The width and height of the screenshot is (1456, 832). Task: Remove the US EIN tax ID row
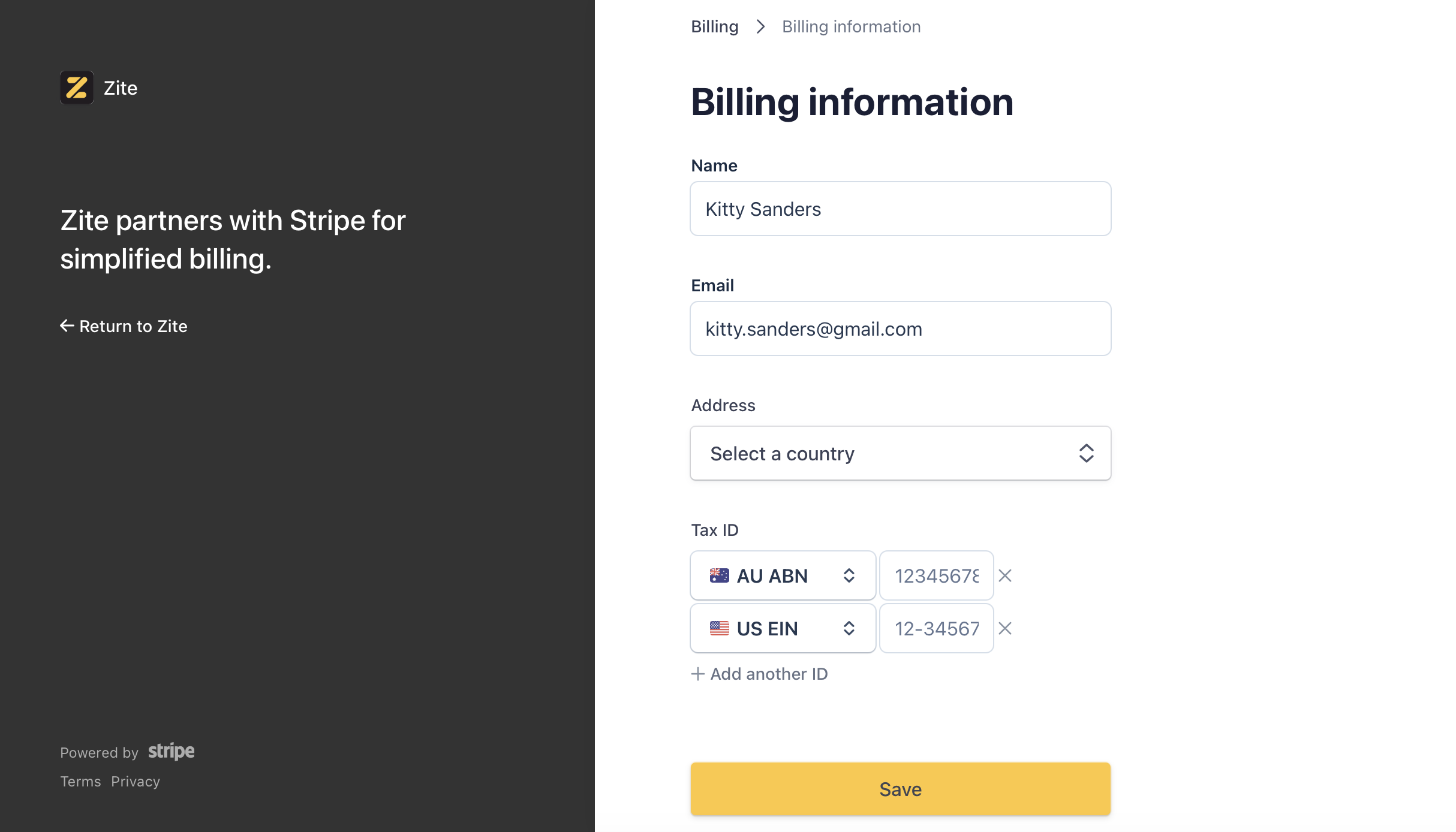point(1005,628)
